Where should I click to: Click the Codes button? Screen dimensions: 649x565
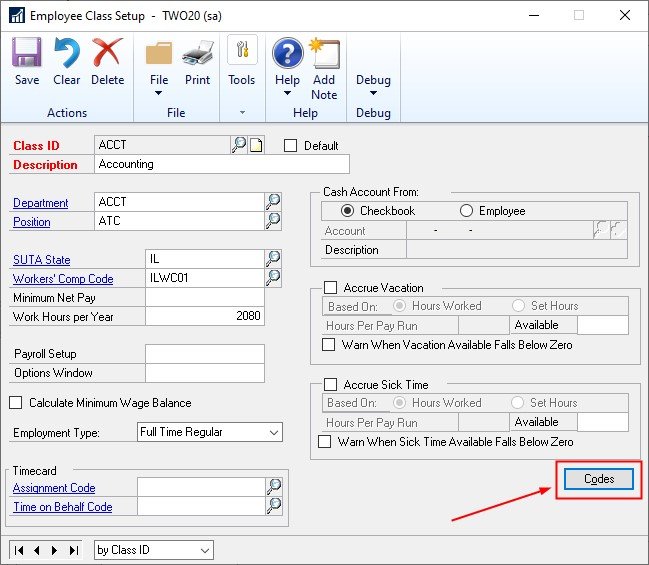point(599,479)
